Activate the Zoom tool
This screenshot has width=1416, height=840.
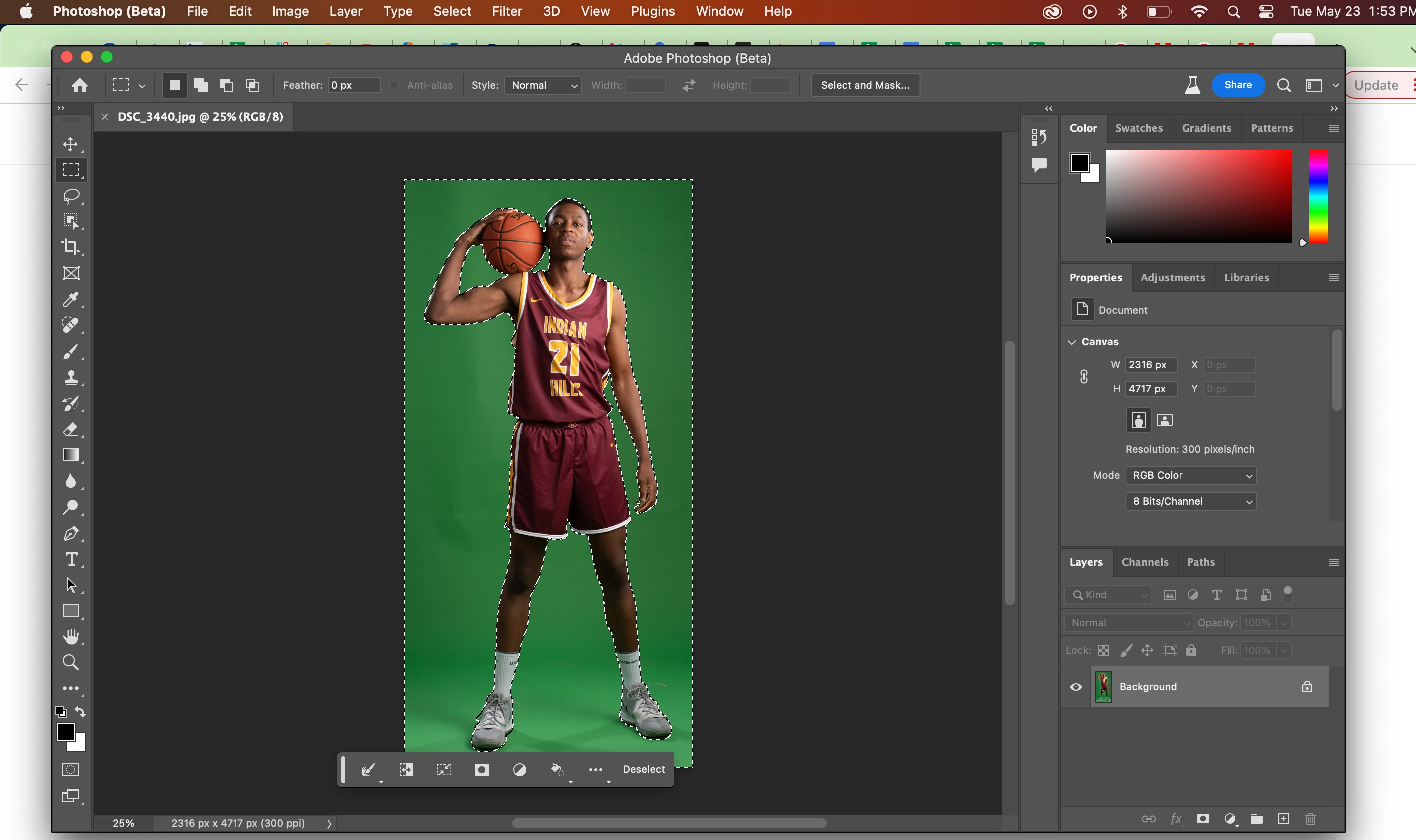tap(71, 662)
